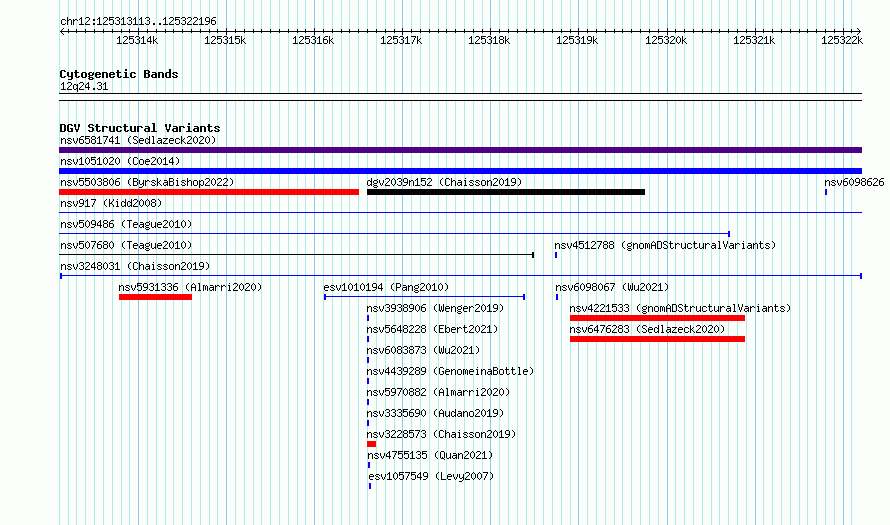Click the nsv3248031 thin blue line
This screenshot has width=890, height=525.
pyautogui.click(x=460, y=276)
